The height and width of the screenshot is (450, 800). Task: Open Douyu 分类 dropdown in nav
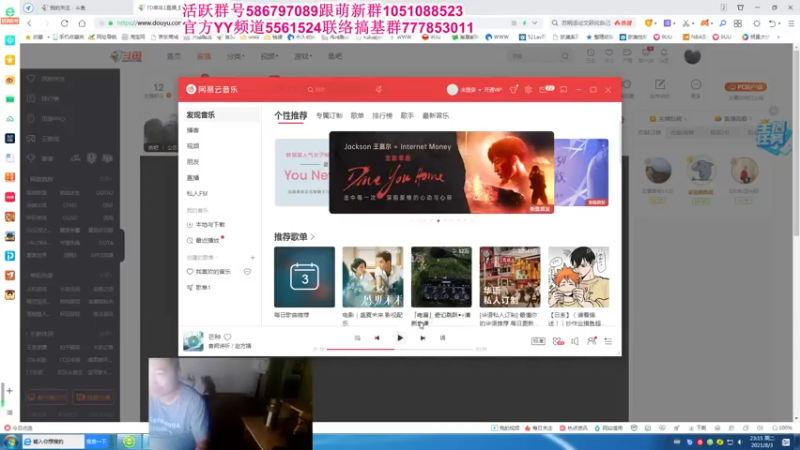[235, 56]
